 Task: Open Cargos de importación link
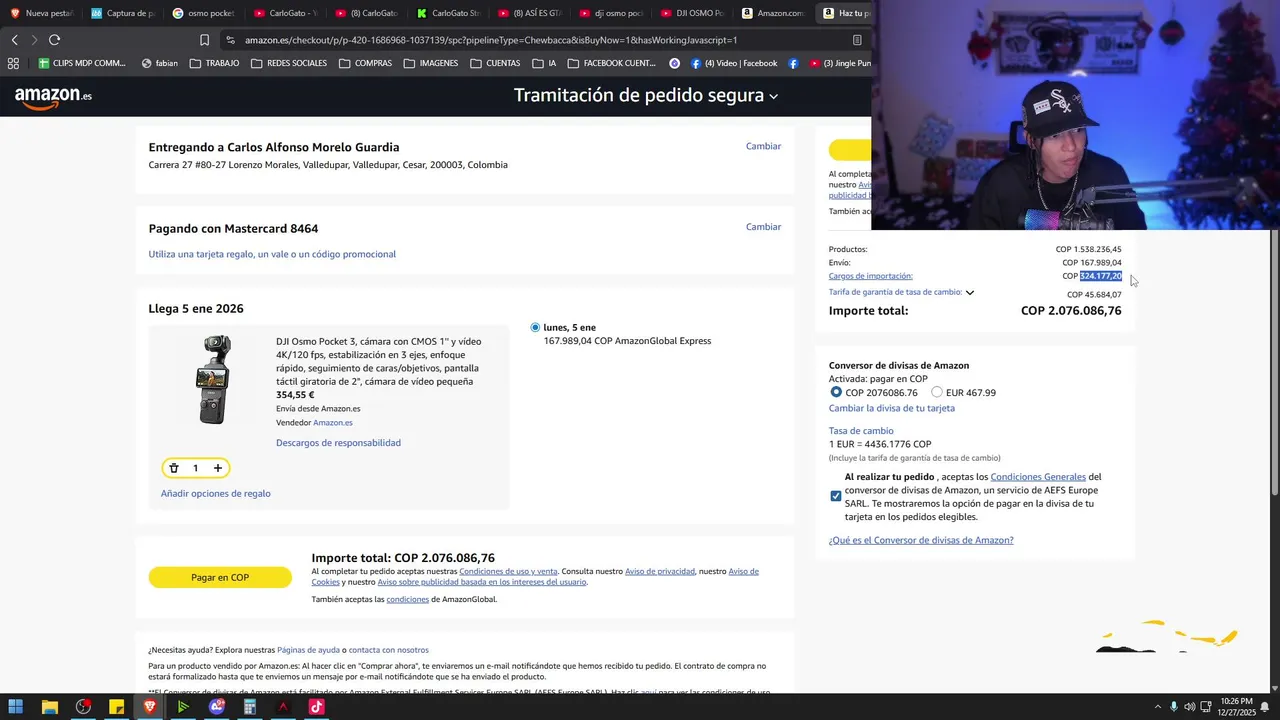(870, 276)
